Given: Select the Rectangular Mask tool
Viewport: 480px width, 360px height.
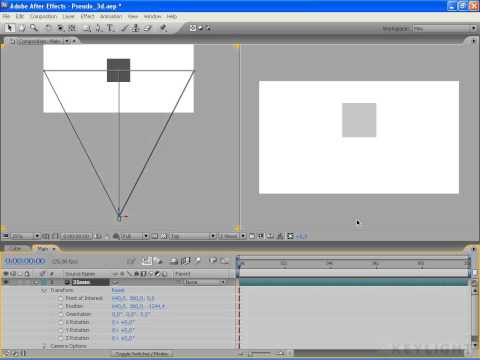Looking at the screenshot, I should click(87, 28).
